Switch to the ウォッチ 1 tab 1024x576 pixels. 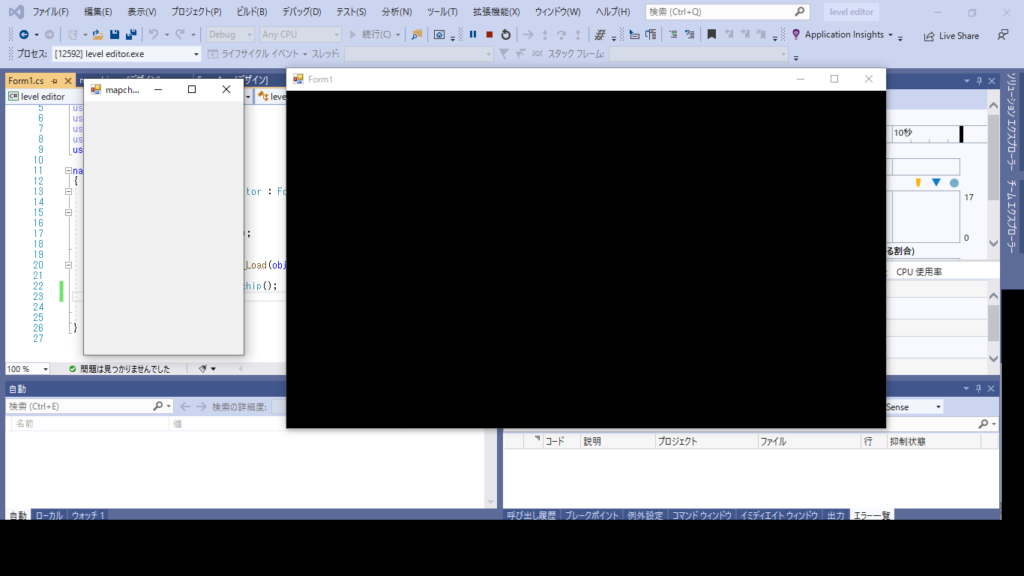point(87,516)
